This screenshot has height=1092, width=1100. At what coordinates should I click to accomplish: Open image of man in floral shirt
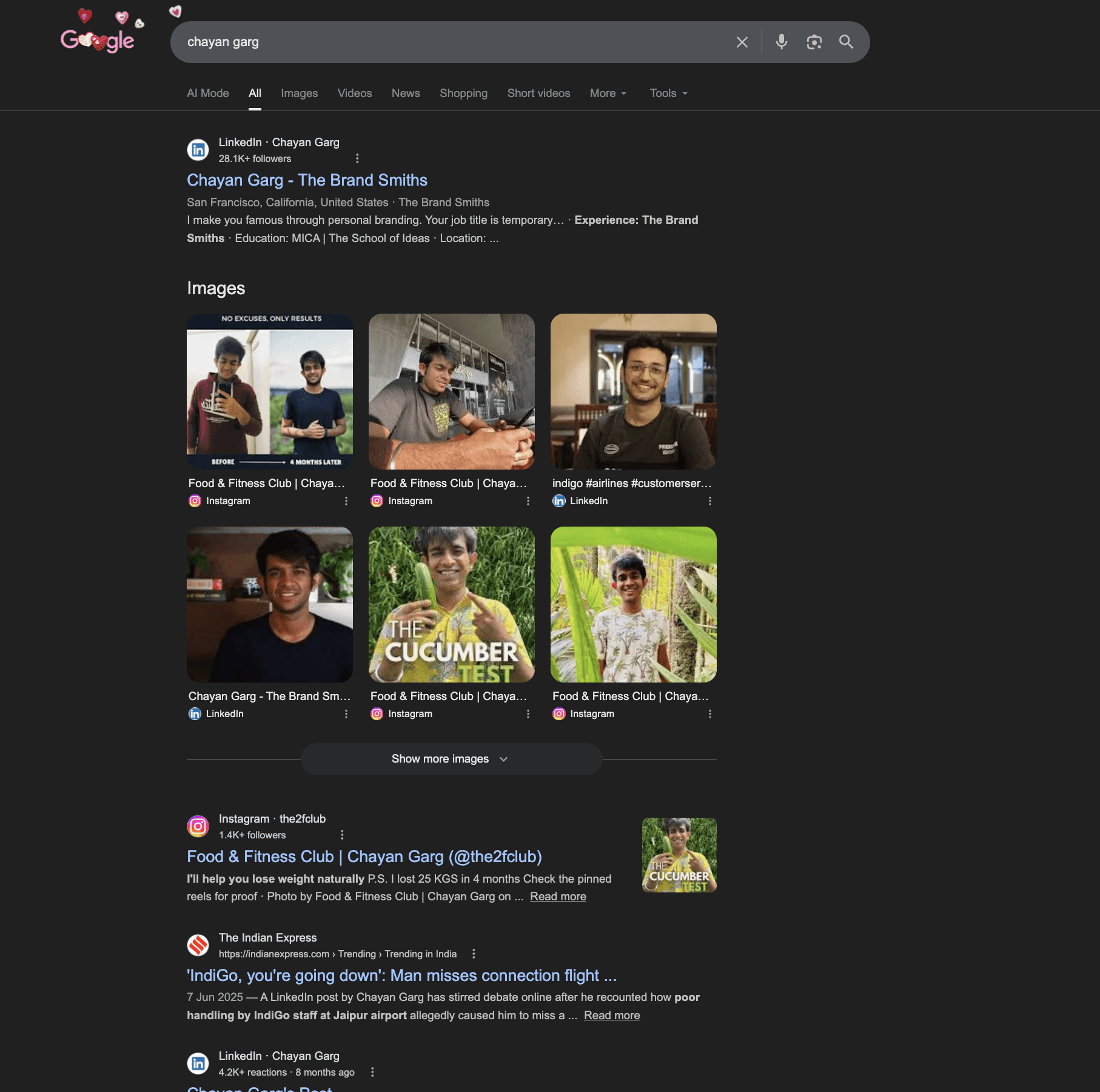pyautogui.click(x=634, y=604)
